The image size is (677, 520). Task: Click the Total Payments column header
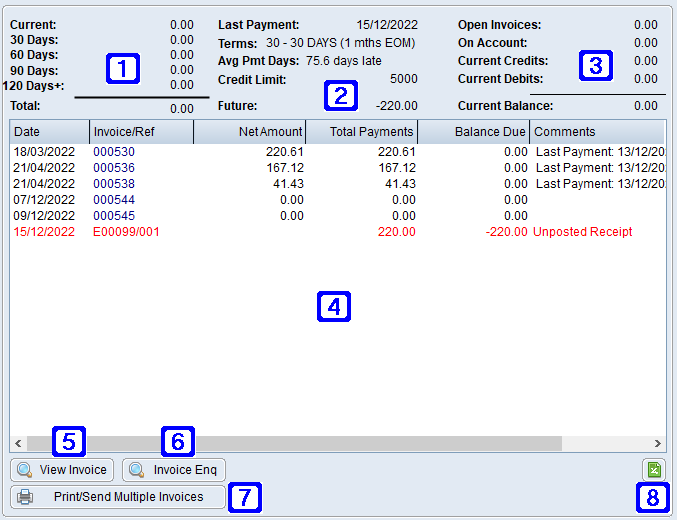coord(360,131)
